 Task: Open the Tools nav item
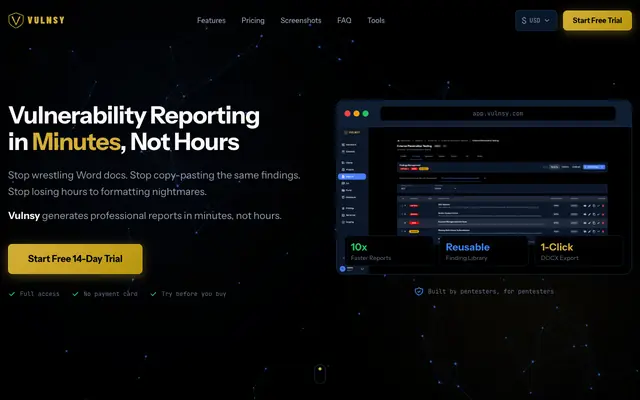(376, 20)
